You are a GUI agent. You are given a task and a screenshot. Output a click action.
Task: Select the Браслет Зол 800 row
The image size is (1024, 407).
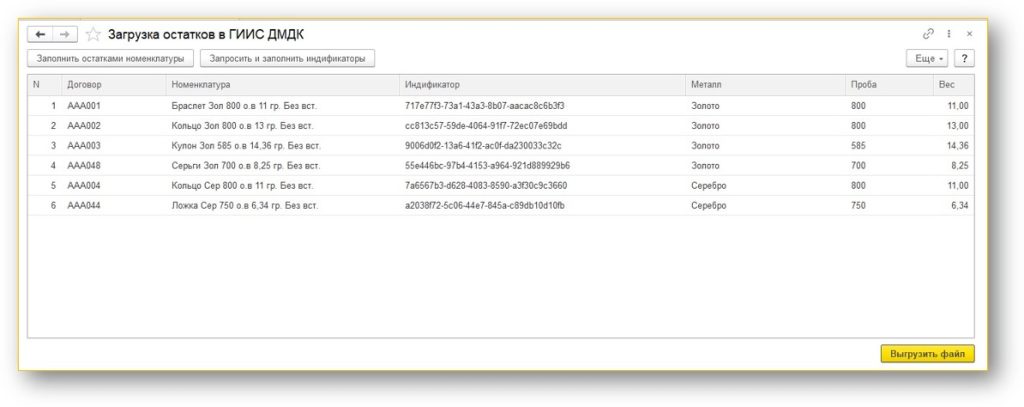point(244,106)
